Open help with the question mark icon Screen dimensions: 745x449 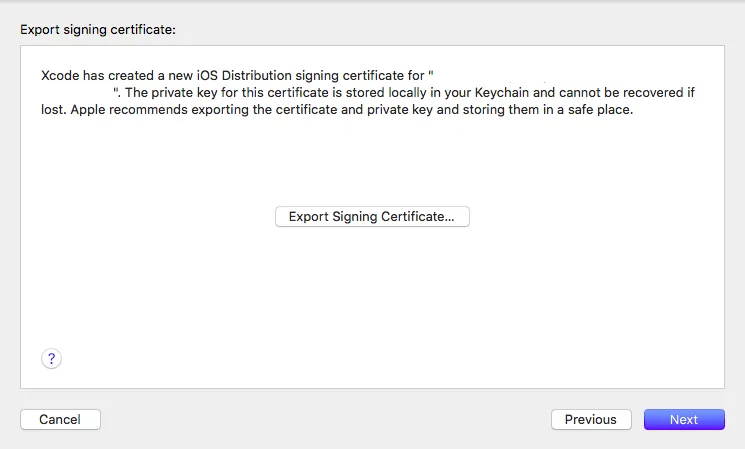tap(52, 359)
